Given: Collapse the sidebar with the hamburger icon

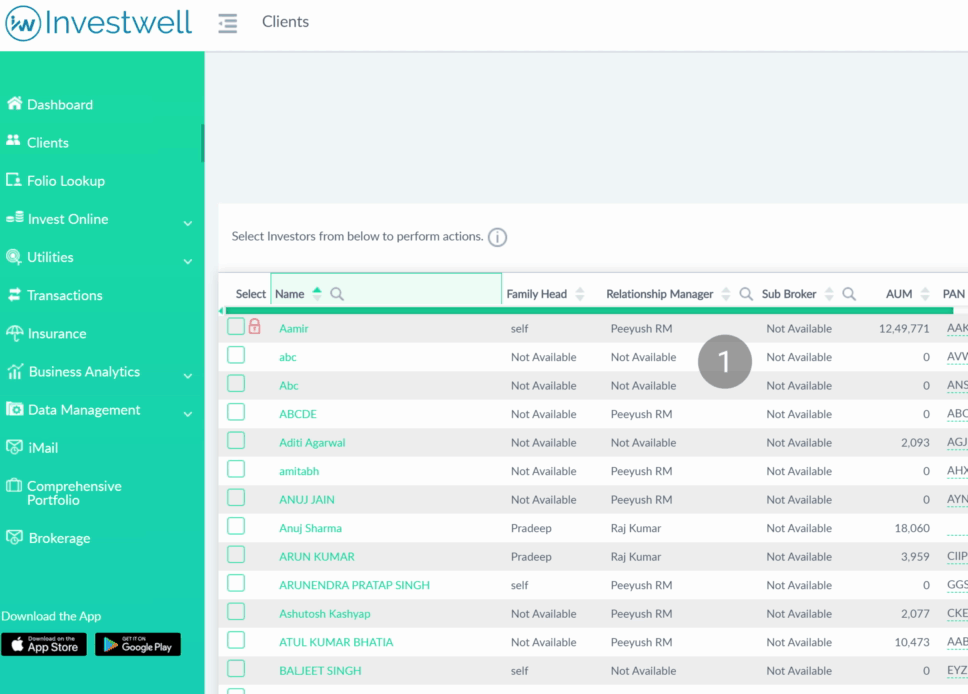Looking at the screenshot, I should click(227, 22).
